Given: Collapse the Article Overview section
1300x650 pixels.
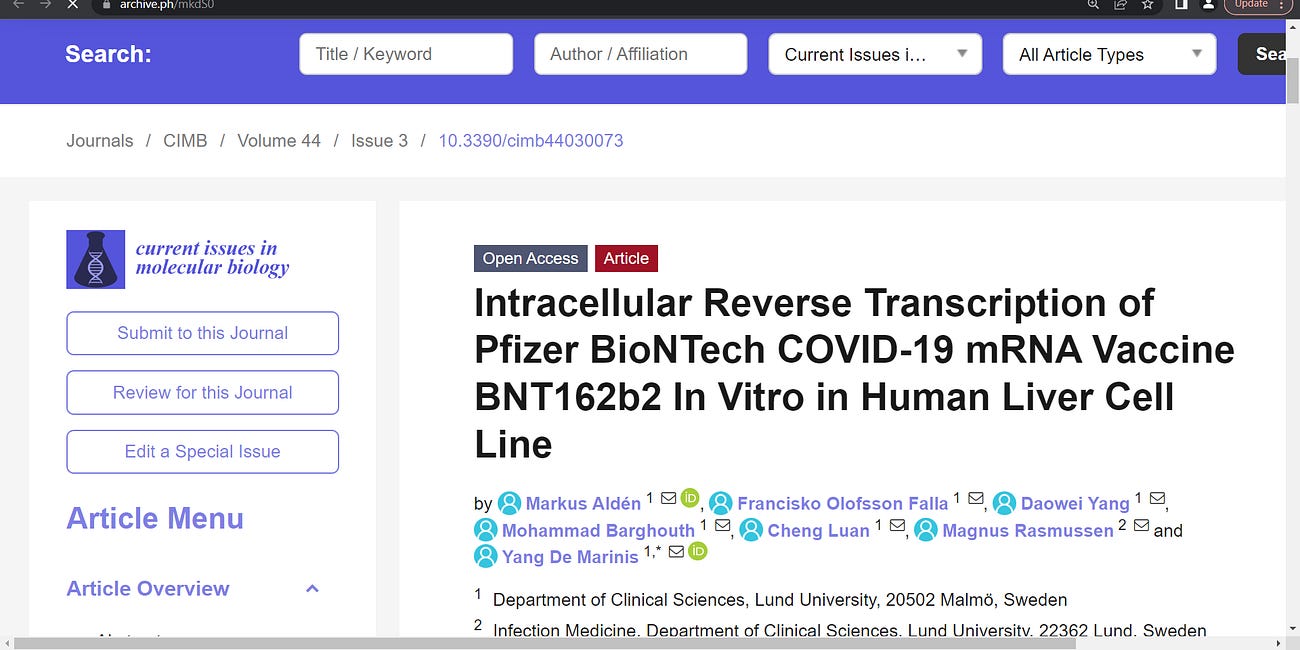Looking at the screenshot, I should point(312,589).
